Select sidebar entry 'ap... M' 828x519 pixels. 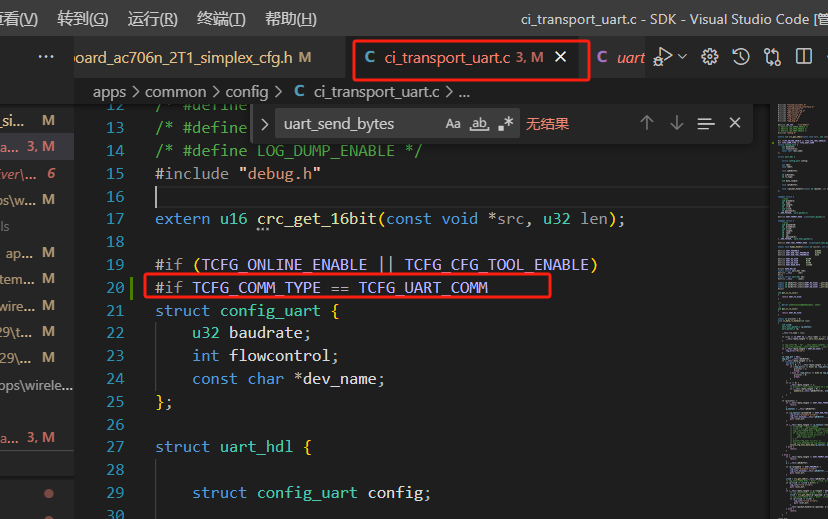[37, 253]
